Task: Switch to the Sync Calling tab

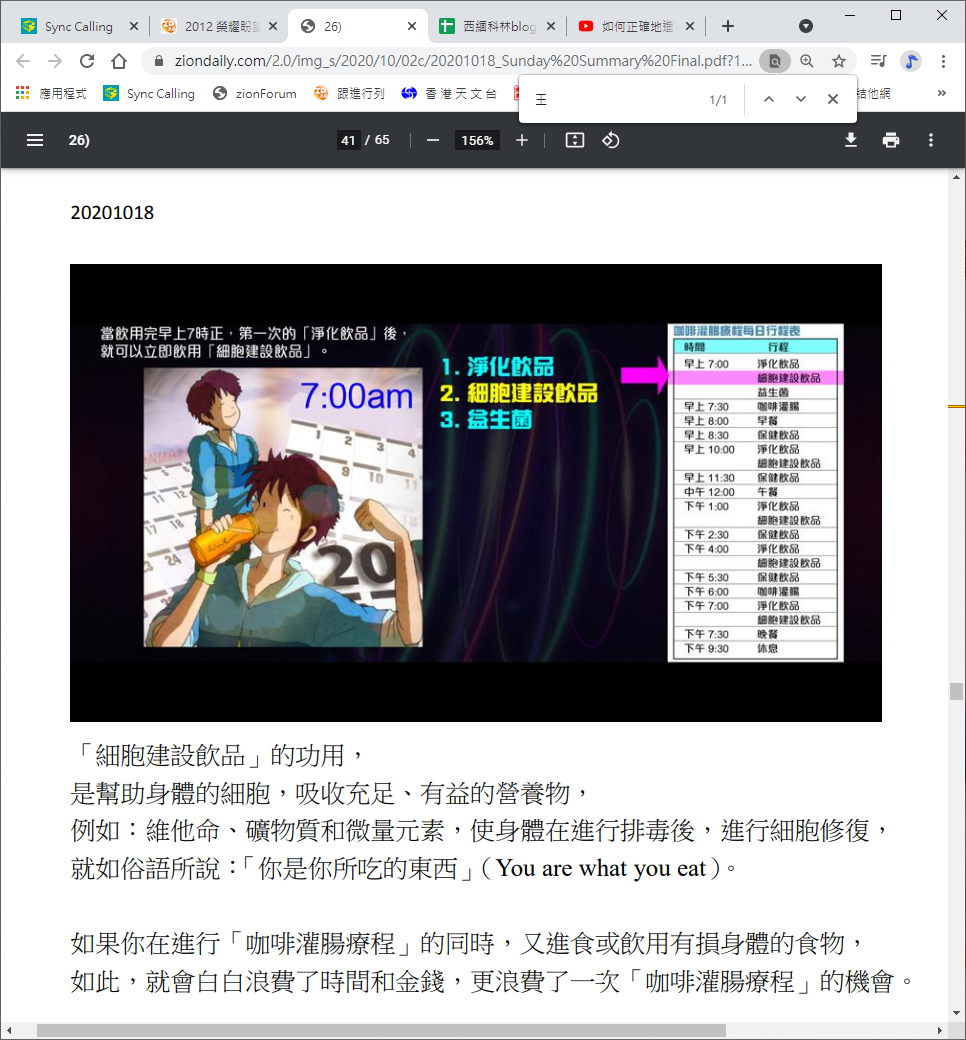Action: coord(78,27)
